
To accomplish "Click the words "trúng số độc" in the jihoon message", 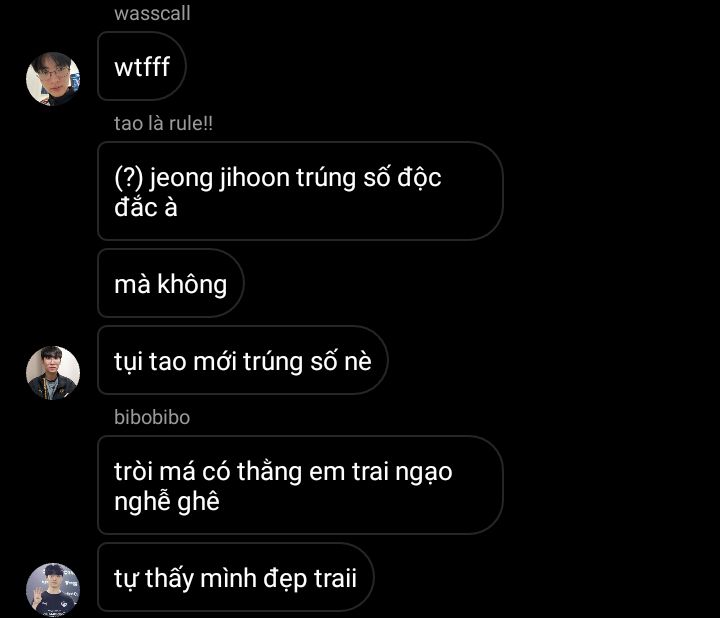I will [x=368, y=178].
